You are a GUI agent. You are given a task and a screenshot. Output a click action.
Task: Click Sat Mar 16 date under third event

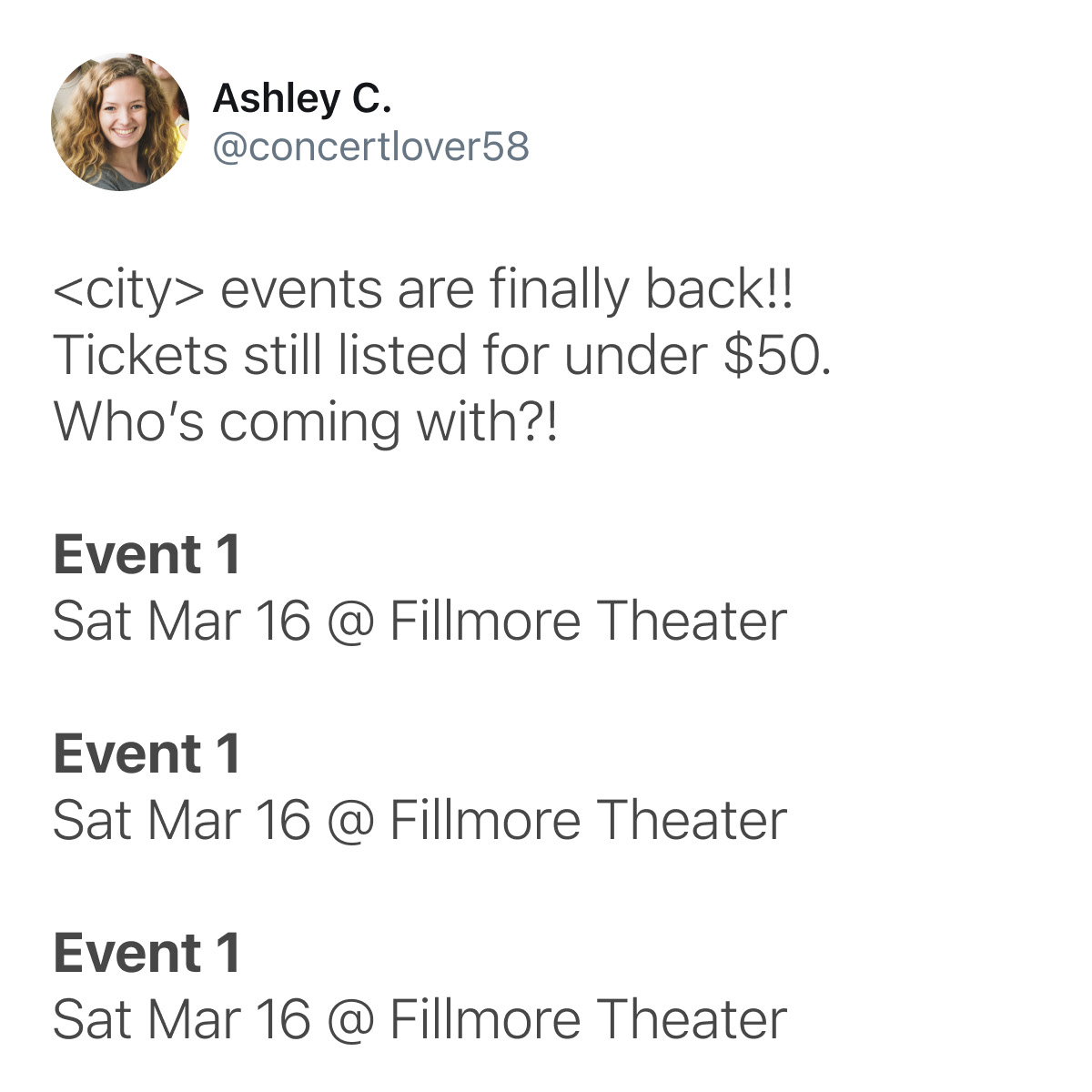[182, 1020]
